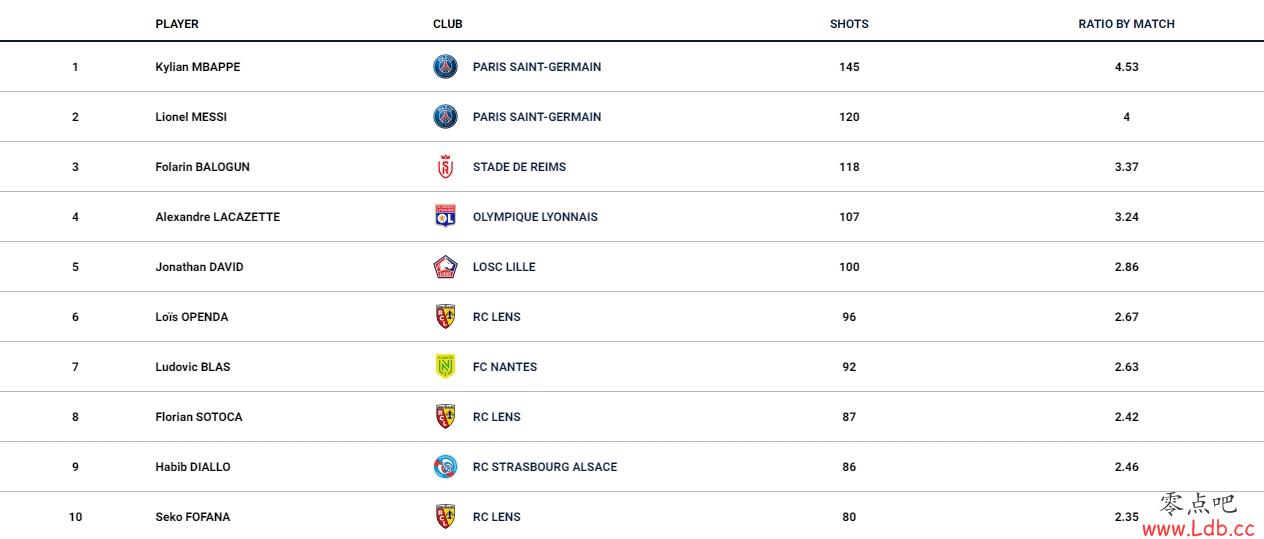Select the FC Nantes yellow badge
Screen dimensions: 1264x539
(445, 367)
